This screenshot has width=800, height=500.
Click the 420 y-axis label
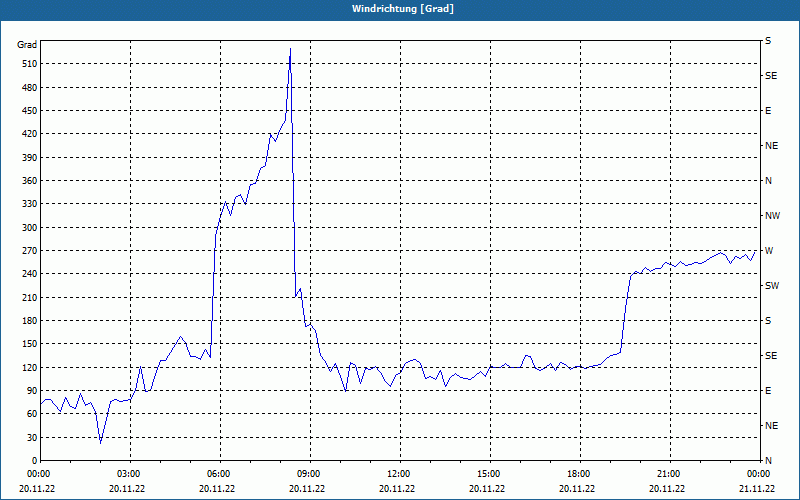[x=29, y=134]
